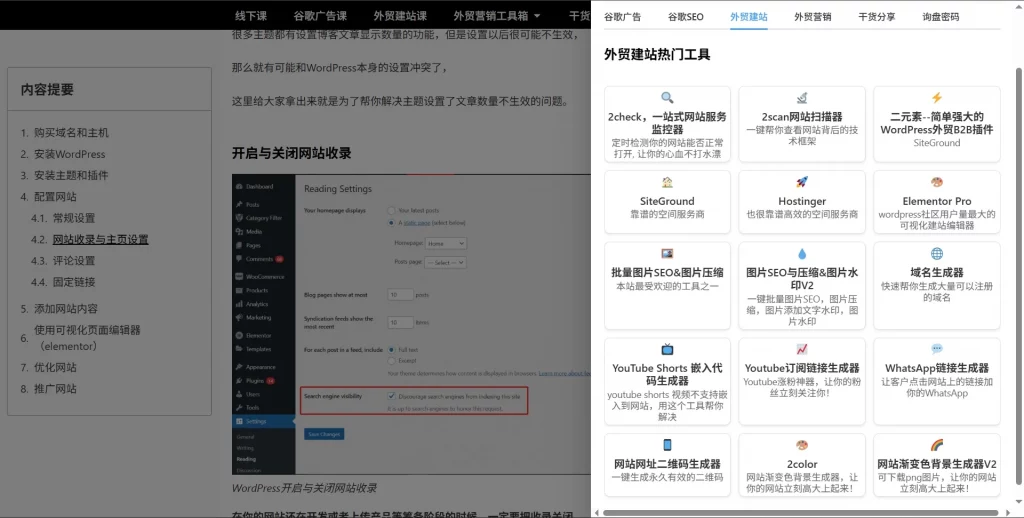Click the palette icon above Elementor Pro
The image size is (1024, 518).
coord(936,182)
